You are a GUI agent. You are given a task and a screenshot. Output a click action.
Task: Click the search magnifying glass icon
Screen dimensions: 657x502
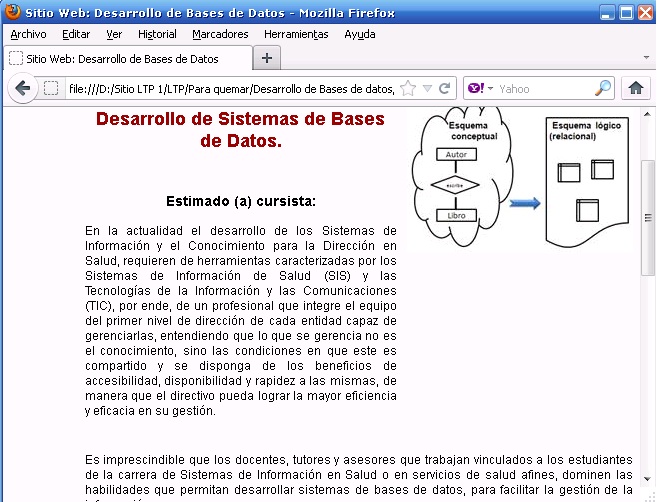click(x=602, y=88)
